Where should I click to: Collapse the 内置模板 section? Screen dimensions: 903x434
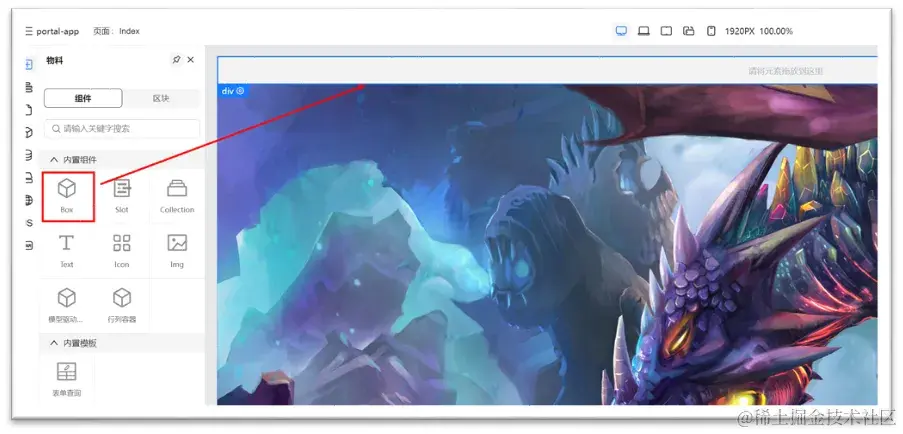point(54,343)
